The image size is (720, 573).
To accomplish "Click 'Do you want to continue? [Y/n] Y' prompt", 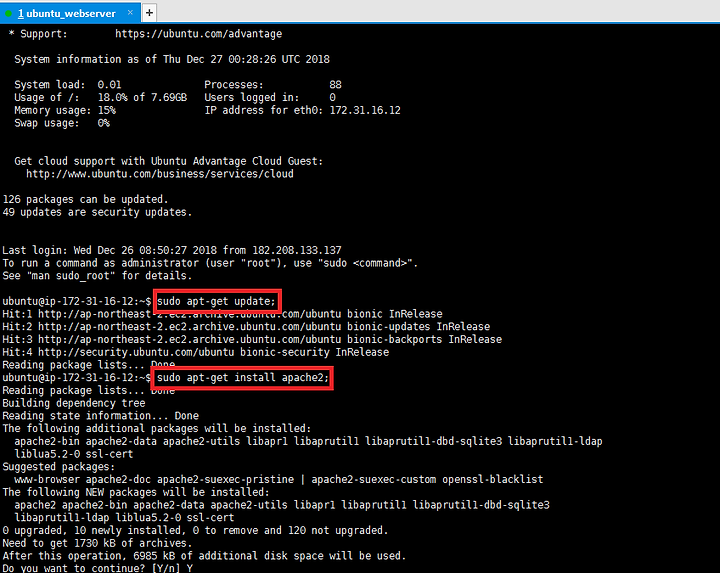I will coord(97,568).
